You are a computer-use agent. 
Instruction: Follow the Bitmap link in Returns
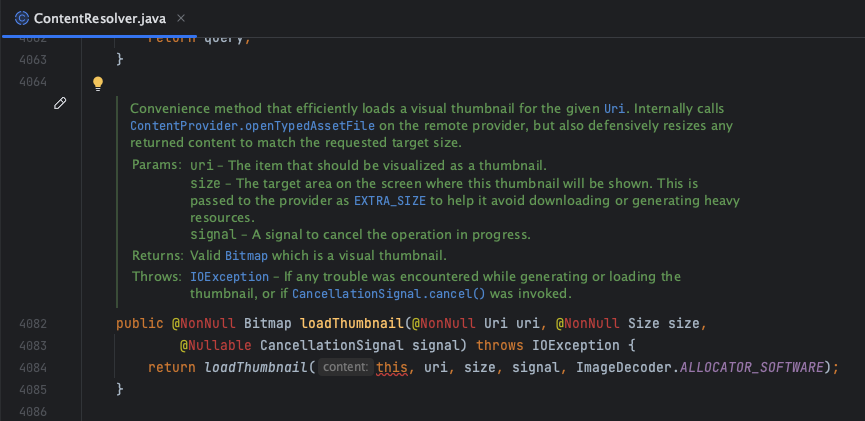pos(247,256)
